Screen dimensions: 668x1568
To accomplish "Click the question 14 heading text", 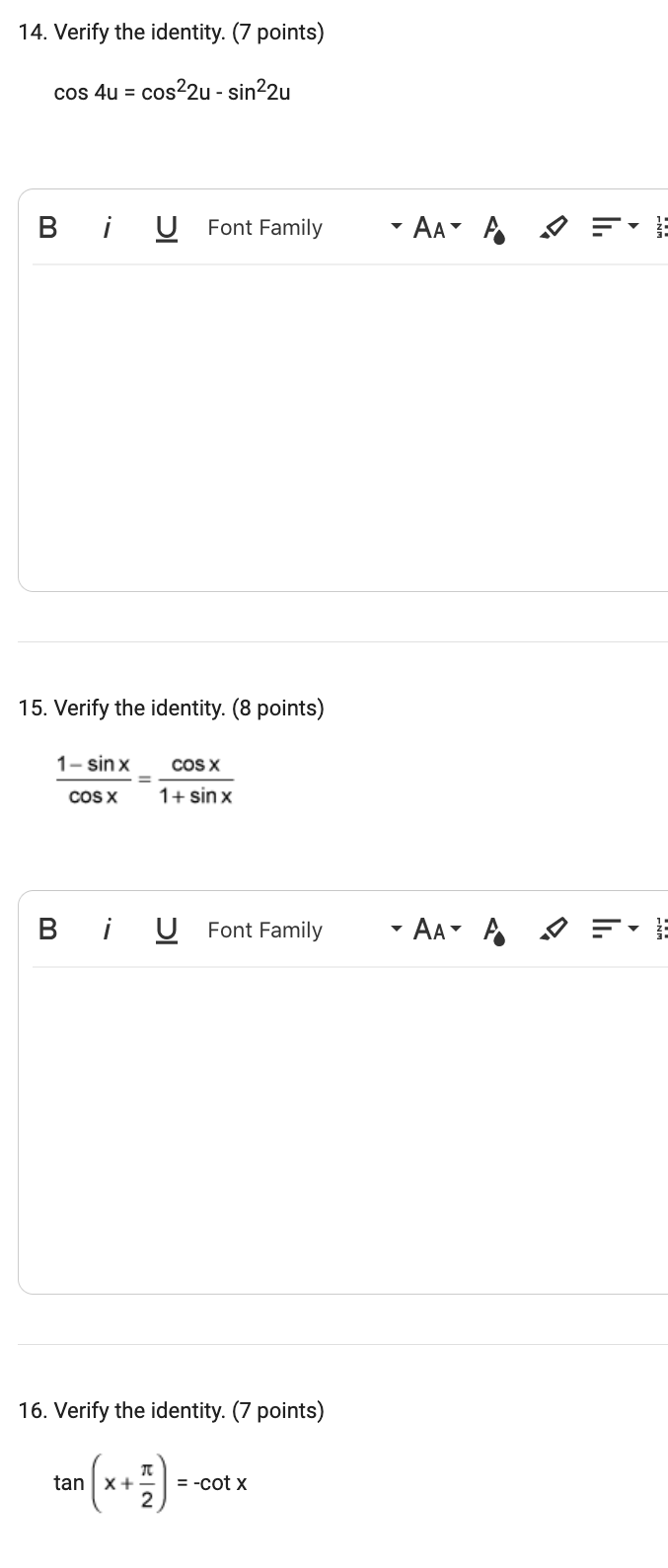I will pos(170,32).
